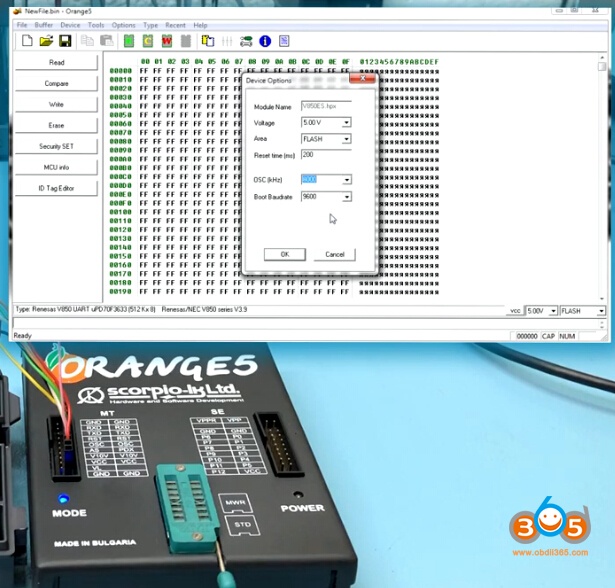The width and height of the screenshot is (615, 588).
Task: Click the MCU info button
Action: point(56,167)
